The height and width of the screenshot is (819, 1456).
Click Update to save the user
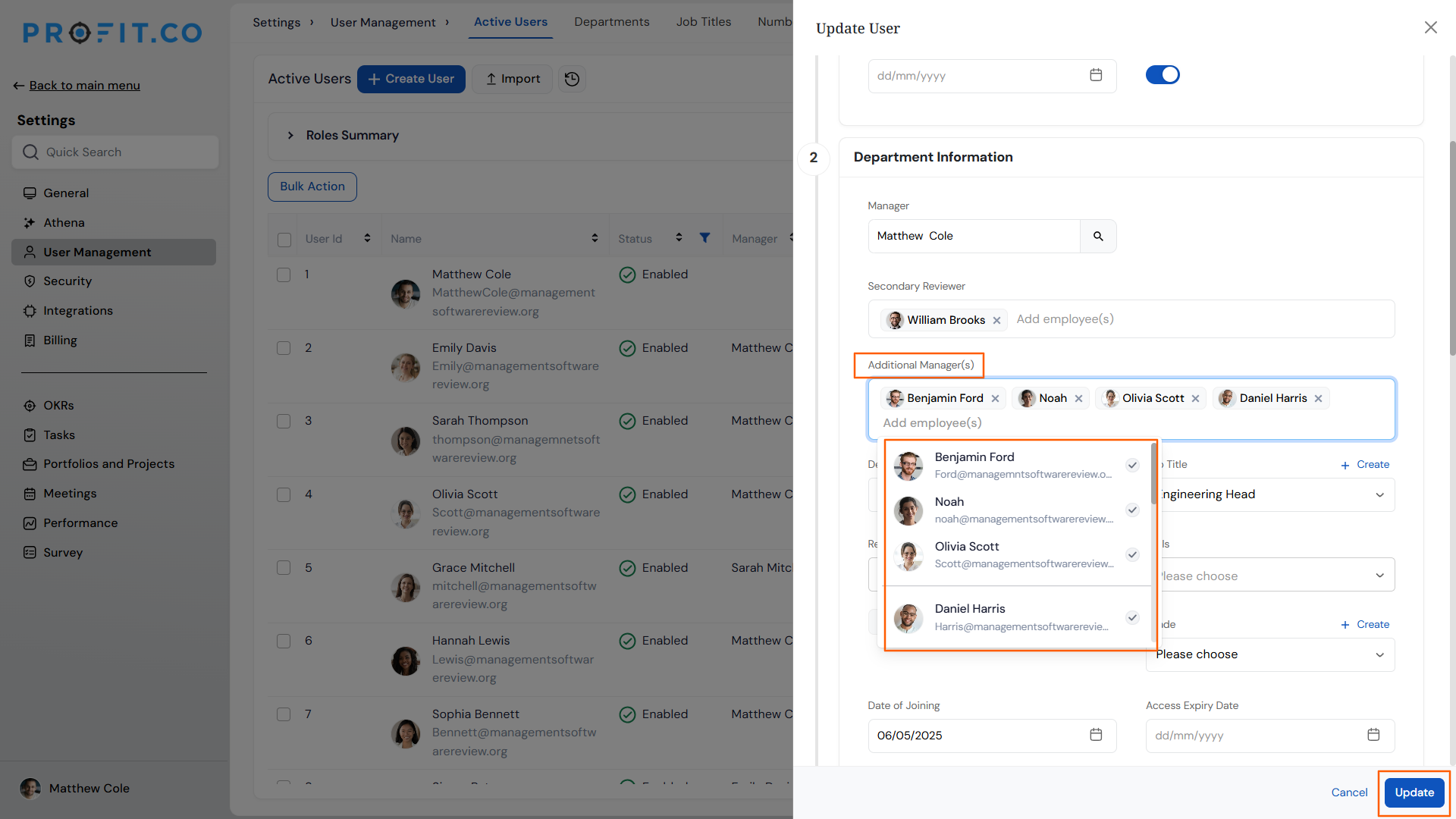tap(1414, 792)
